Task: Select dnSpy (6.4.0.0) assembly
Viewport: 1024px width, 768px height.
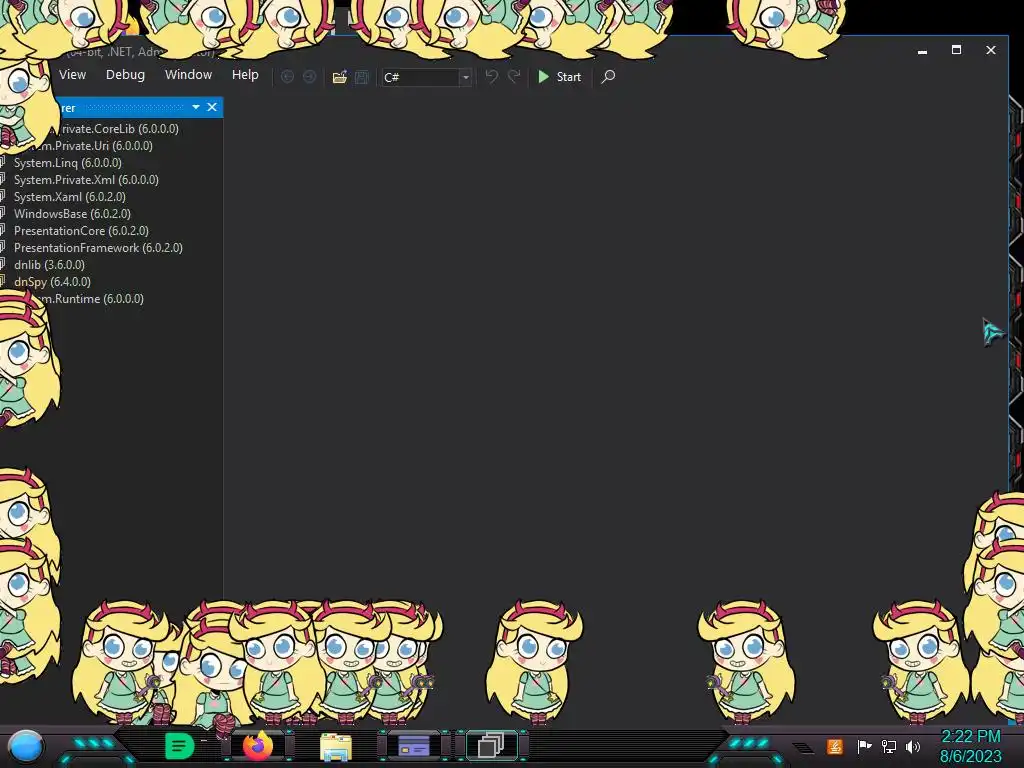Action: [x=52, y=281]
